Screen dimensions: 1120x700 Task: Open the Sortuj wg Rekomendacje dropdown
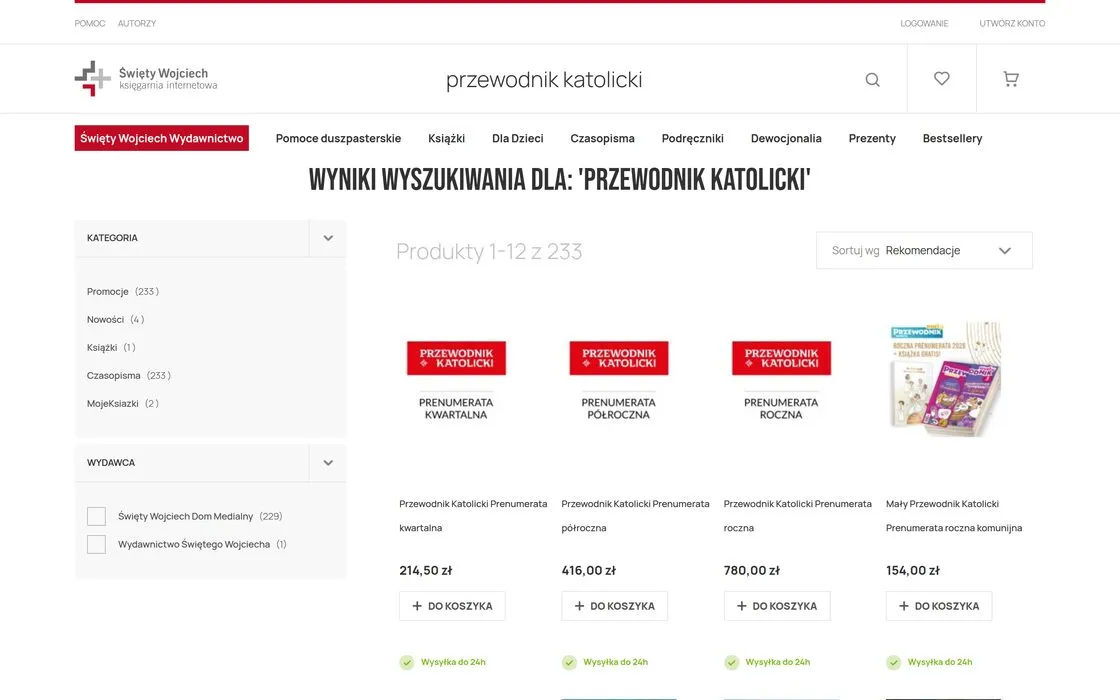[924, 251]
